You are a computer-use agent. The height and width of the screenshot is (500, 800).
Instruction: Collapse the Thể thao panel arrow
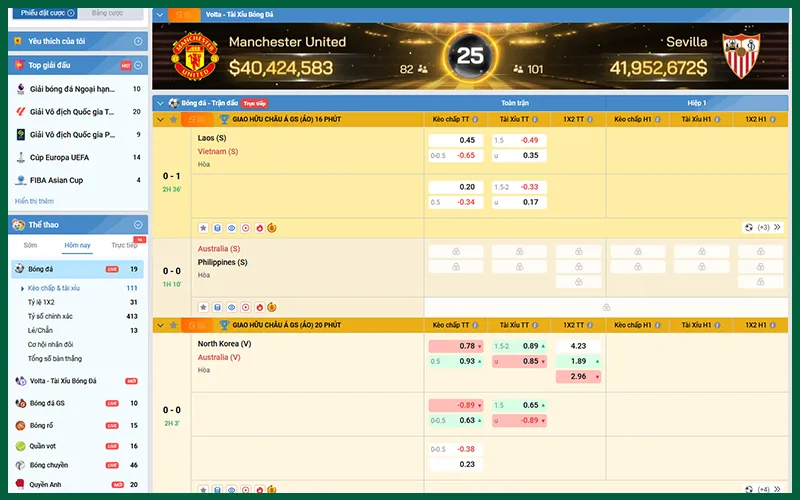pos(138,224)
